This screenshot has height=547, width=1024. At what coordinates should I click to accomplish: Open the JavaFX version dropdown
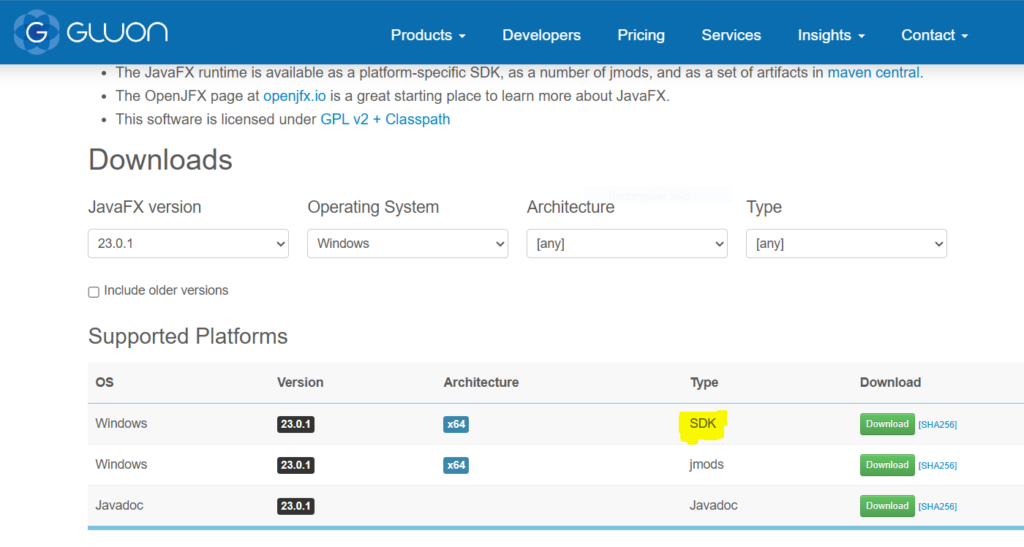coord(188,243)
